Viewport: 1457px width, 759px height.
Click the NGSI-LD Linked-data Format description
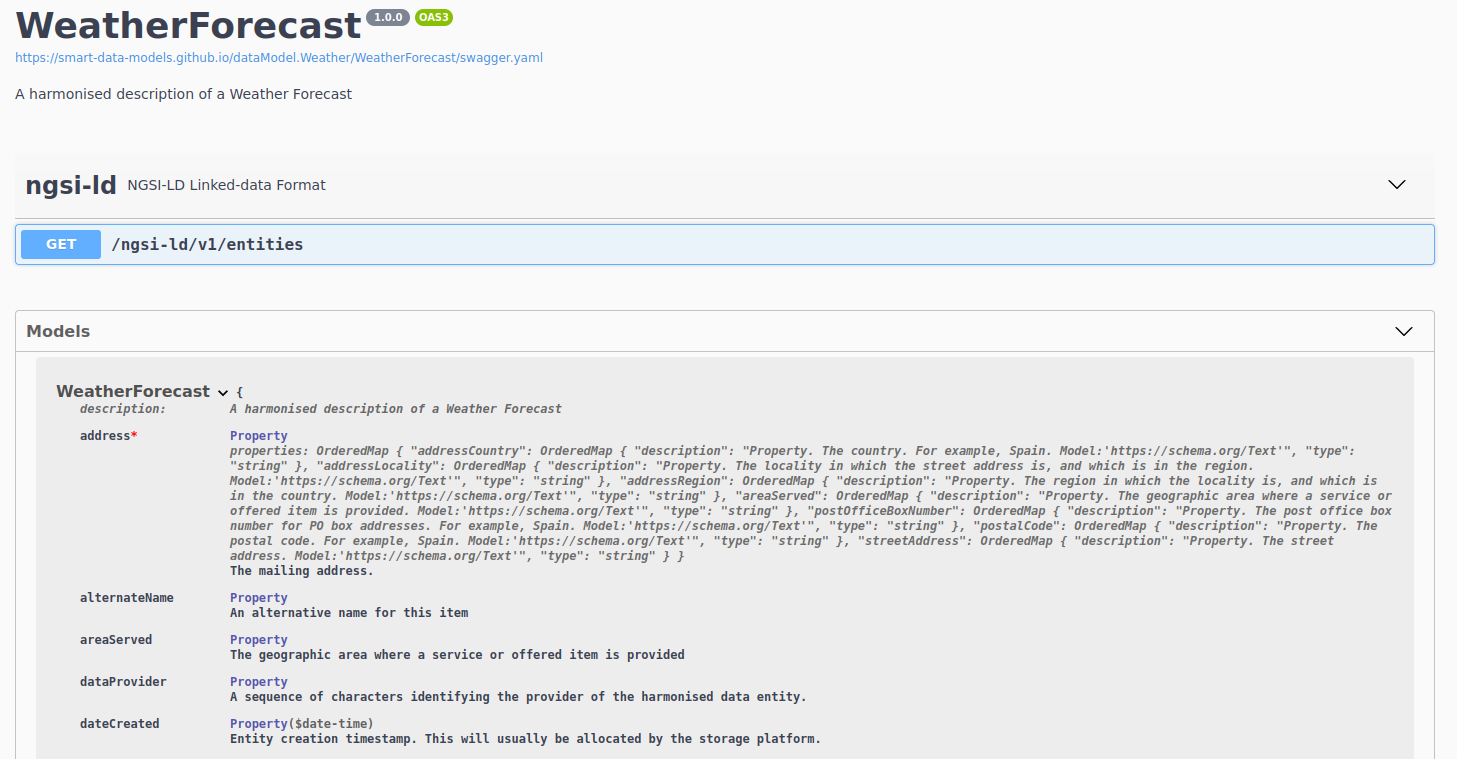coord(226,185)
